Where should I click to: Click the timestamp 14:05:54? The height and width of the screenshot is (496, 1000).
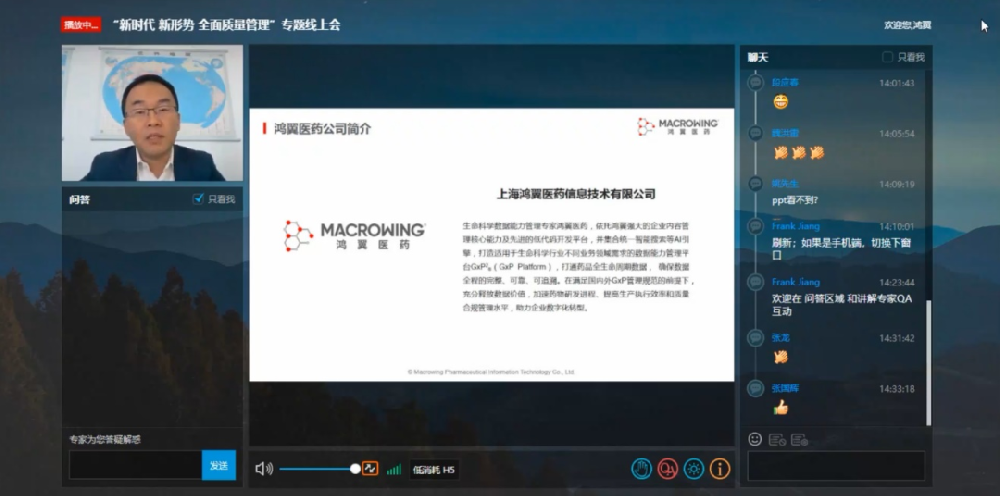point(897,134)
